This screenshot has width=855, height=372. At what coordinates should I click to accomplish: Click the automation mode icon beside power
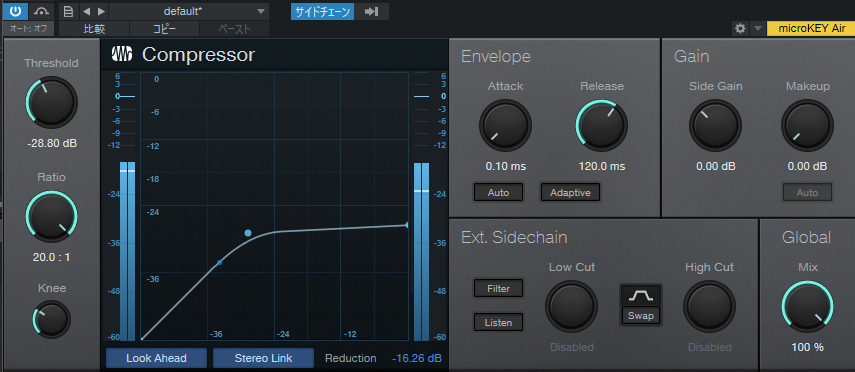[41, 10]
